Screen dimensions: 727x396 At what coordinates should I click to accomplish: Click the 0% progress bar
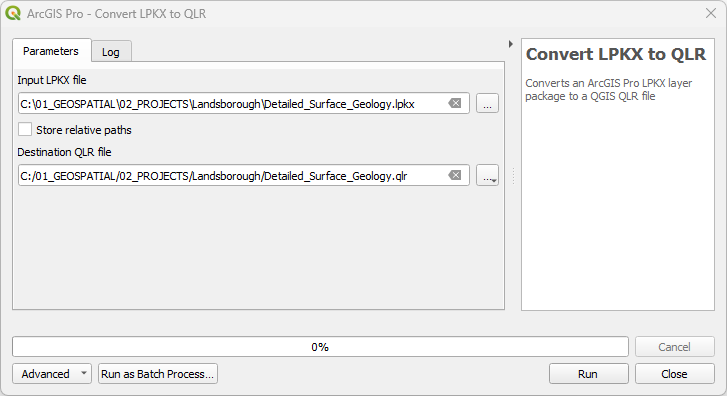coord(320,347)
